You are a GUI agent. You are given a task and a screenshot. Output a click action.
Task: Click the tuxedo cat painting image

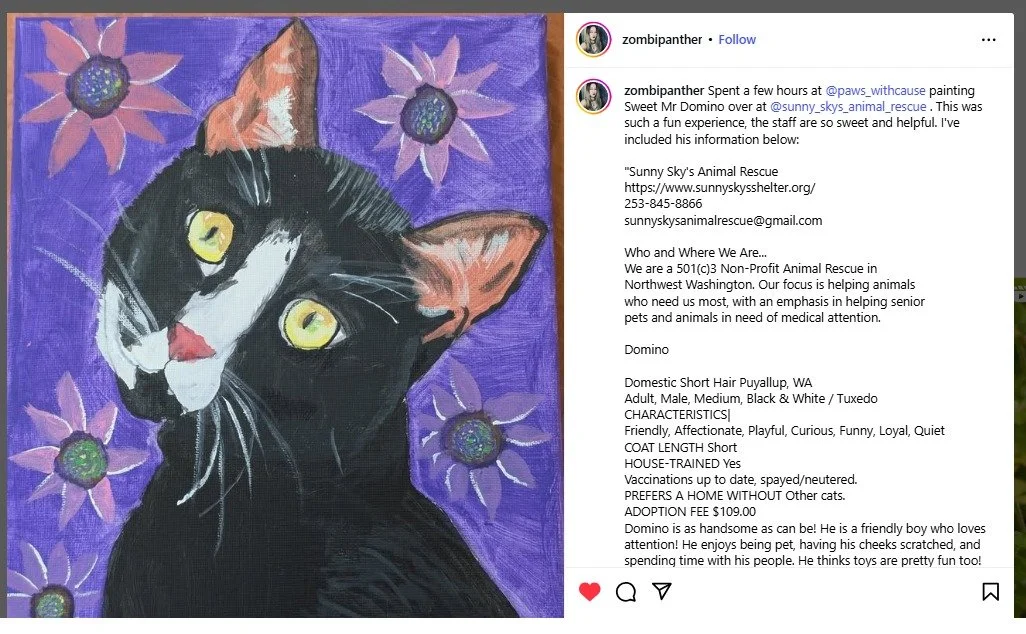285,315
